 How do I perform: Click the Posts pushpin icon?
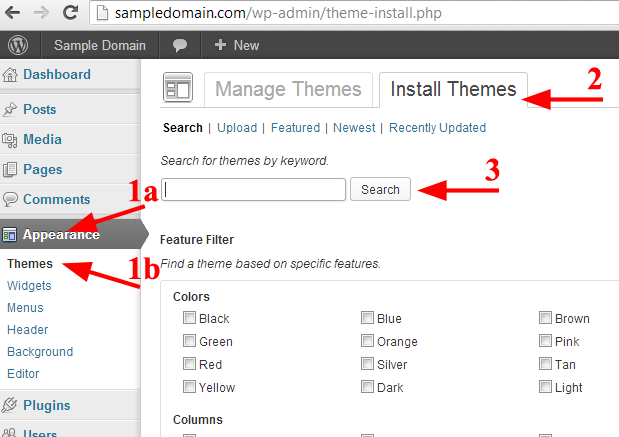(x=10, y=109)
